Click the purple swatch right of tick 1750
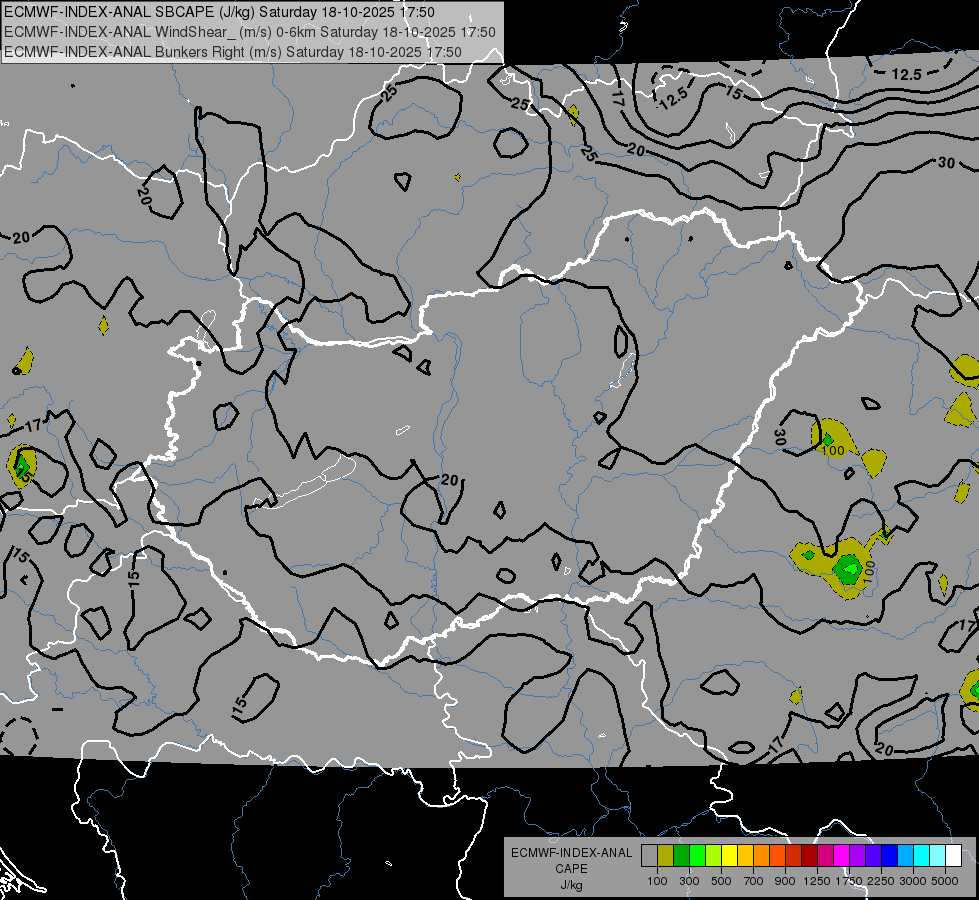 click(857, 856)
